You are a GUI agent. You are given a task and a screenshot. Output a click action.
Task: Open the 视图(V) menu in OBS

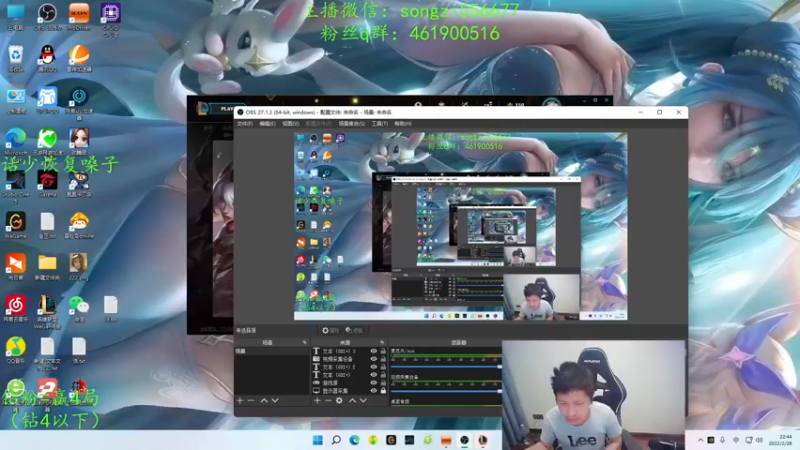click(x=290, y=123)
